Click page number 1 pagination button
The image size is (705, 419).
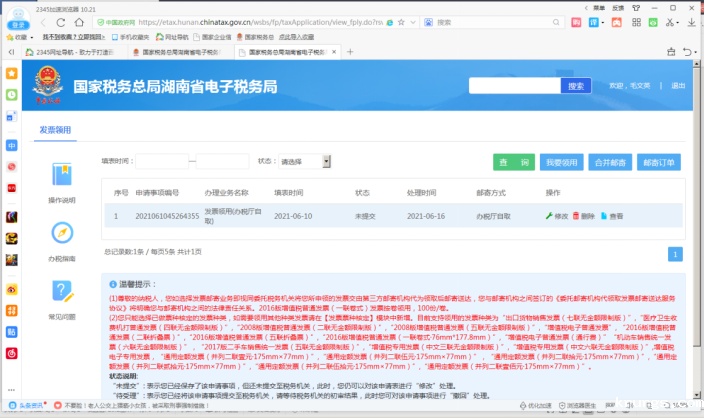pyautogui.click(x=676, y=254)
